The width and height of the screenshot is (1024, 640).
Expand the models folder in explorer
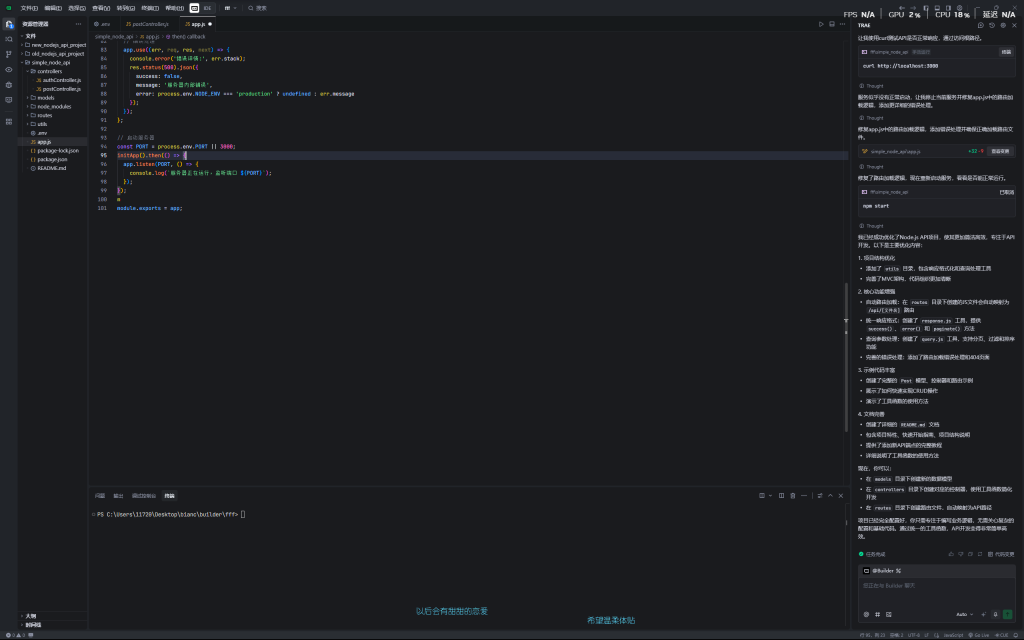[45, 97]
